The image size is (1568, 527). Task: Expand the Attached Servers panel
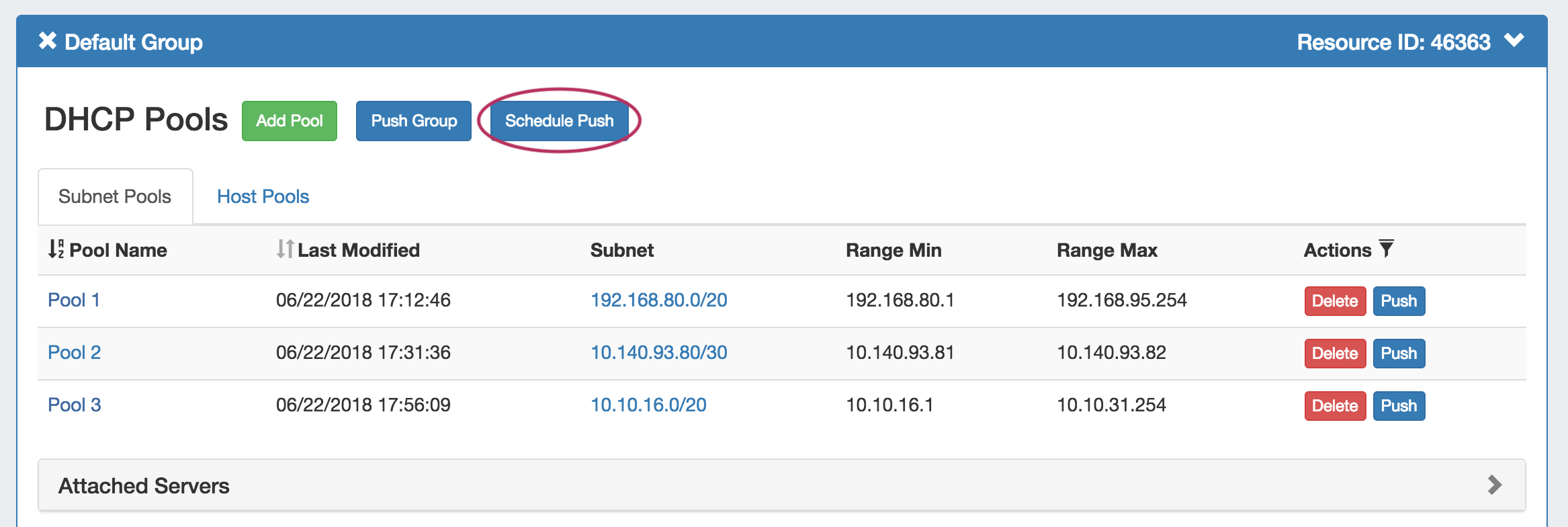(144, 485)
